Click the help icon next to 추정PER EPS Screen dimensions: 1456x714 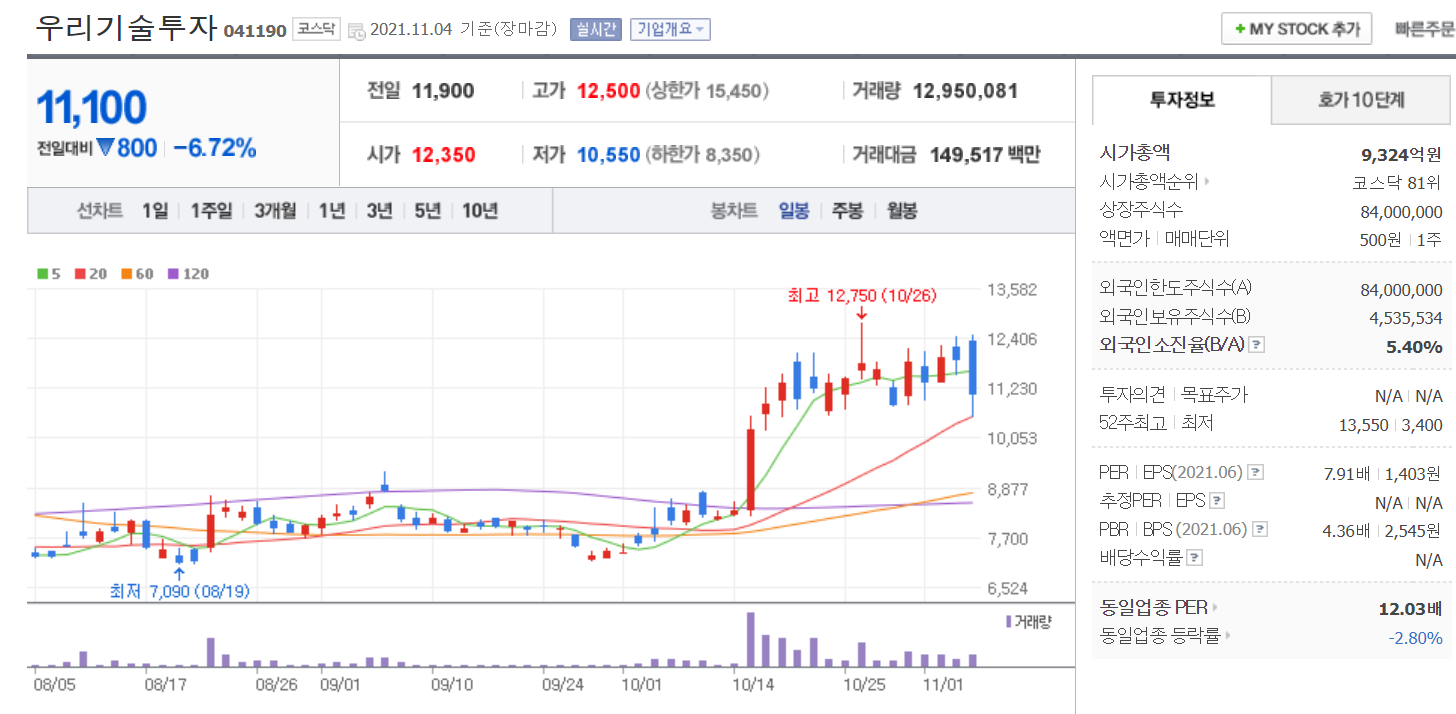pos(1217,501)
